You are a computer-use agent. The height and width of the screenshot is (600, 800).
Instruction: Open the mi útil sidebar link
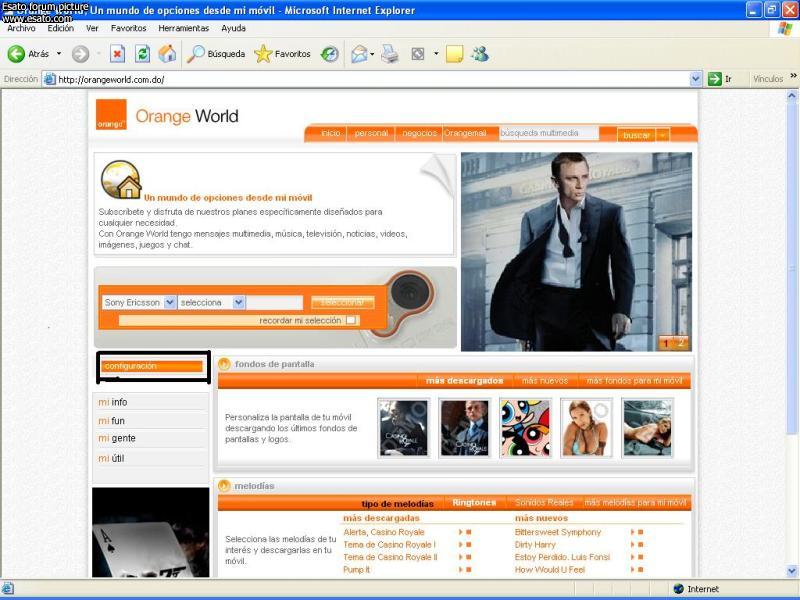[x=111, y=458]
